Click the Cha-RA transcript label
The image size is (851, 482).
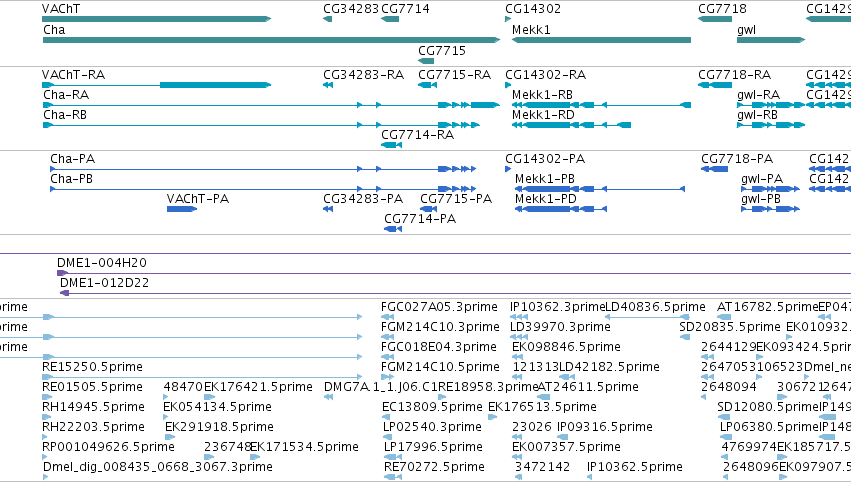coord(66,94)
